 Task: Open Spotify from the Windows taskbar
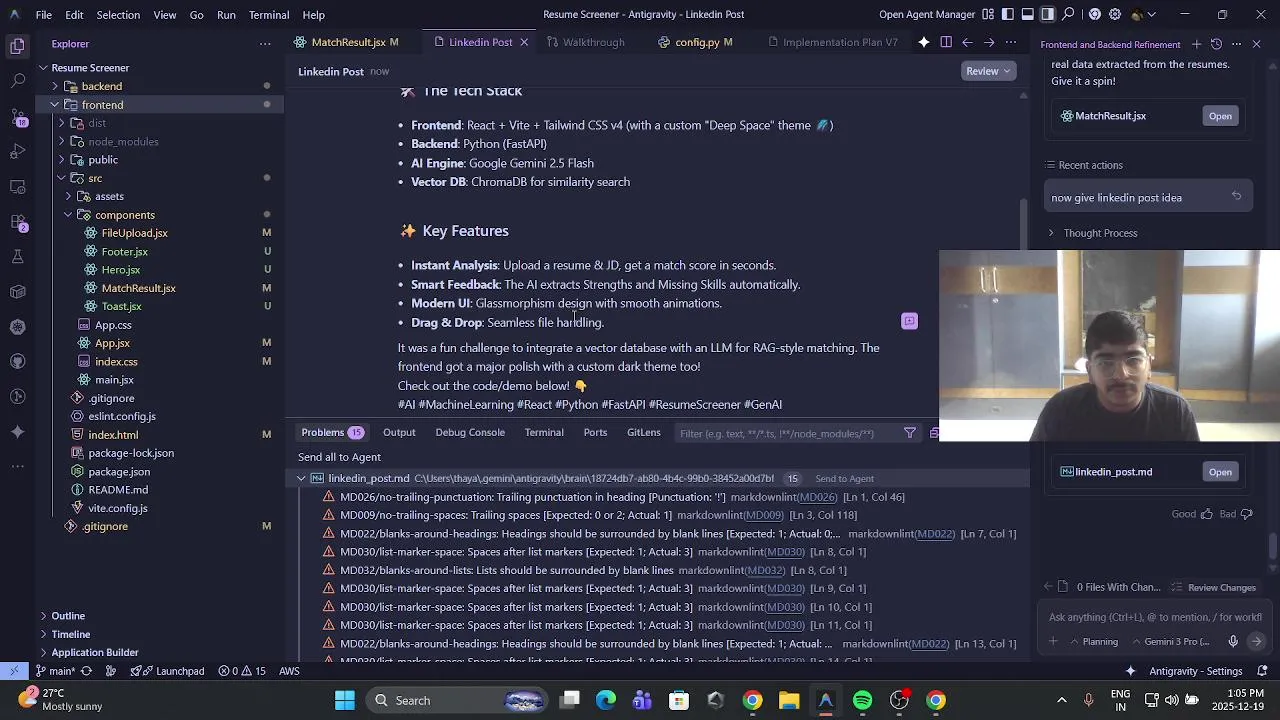click(x=862, y=700)
